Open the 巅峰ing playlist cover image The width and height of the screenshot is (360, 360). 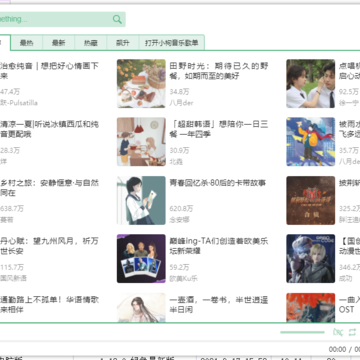(x=141, y=258)
